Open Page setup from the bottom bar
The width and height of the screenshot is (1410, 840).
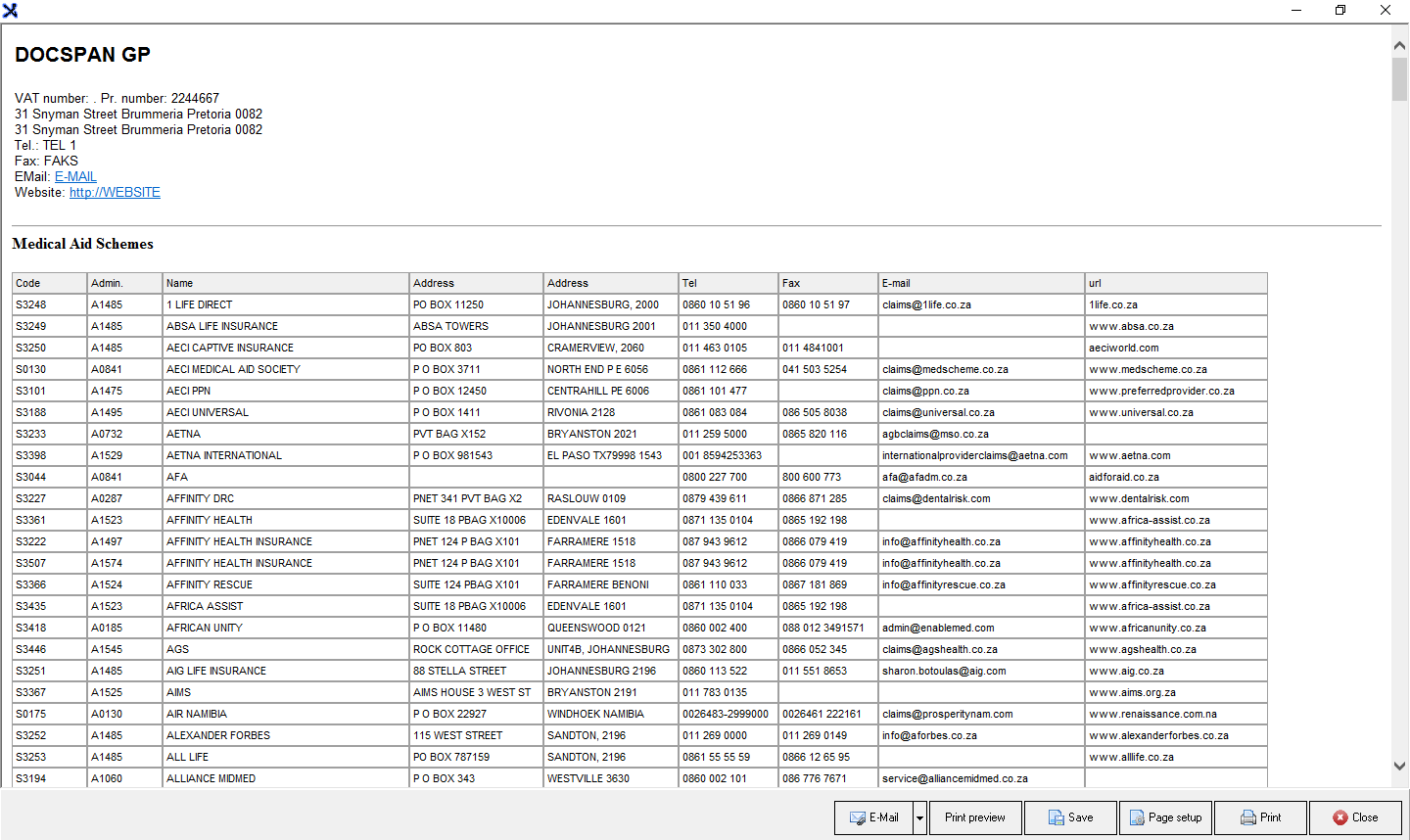tap(1165, 817)
